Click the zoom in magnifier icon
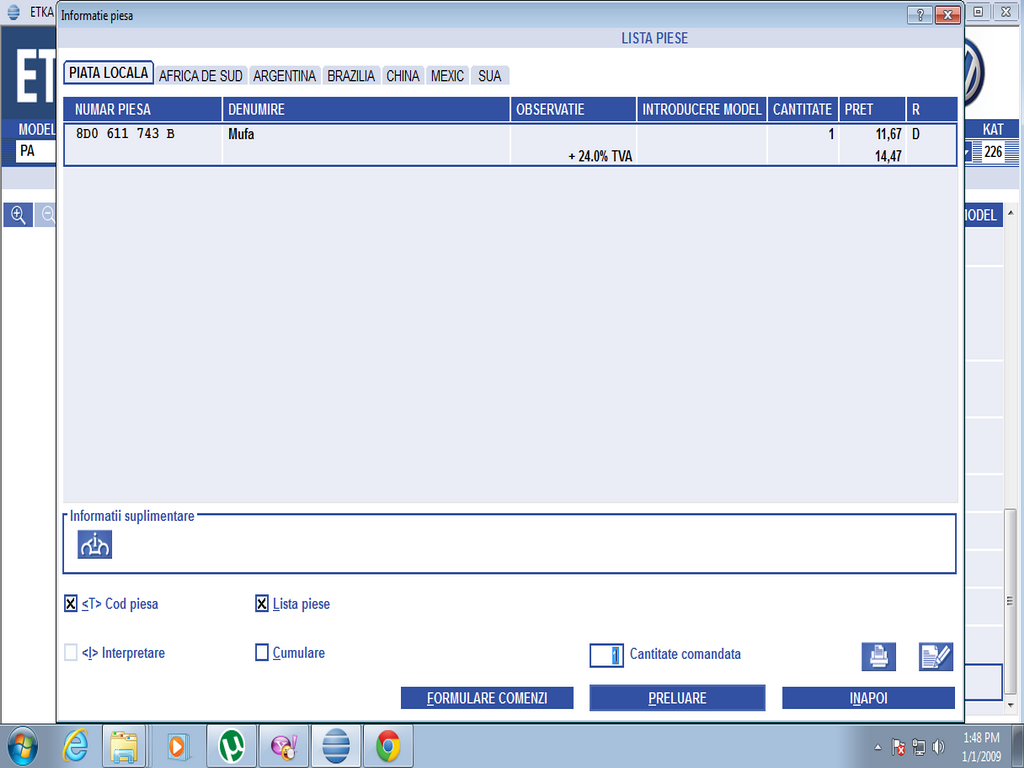Screen dimensions: 1024x768 [x=18, y=215]
